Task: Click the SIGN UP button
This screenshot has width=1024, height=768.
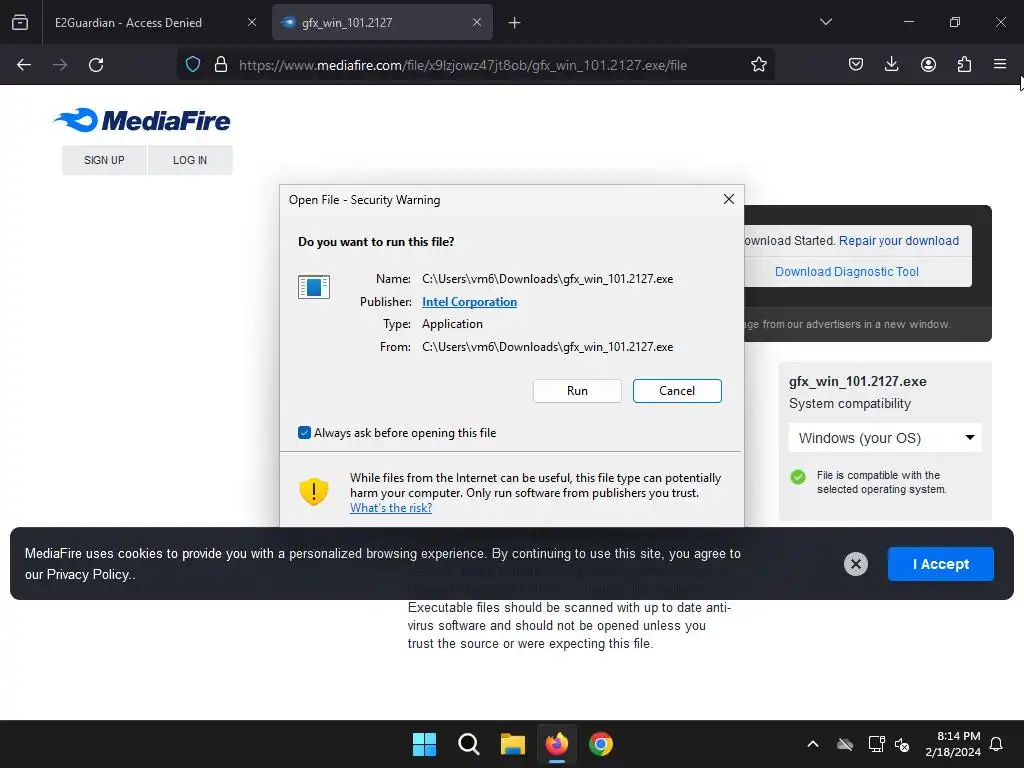Action: [x=104, y=160]
